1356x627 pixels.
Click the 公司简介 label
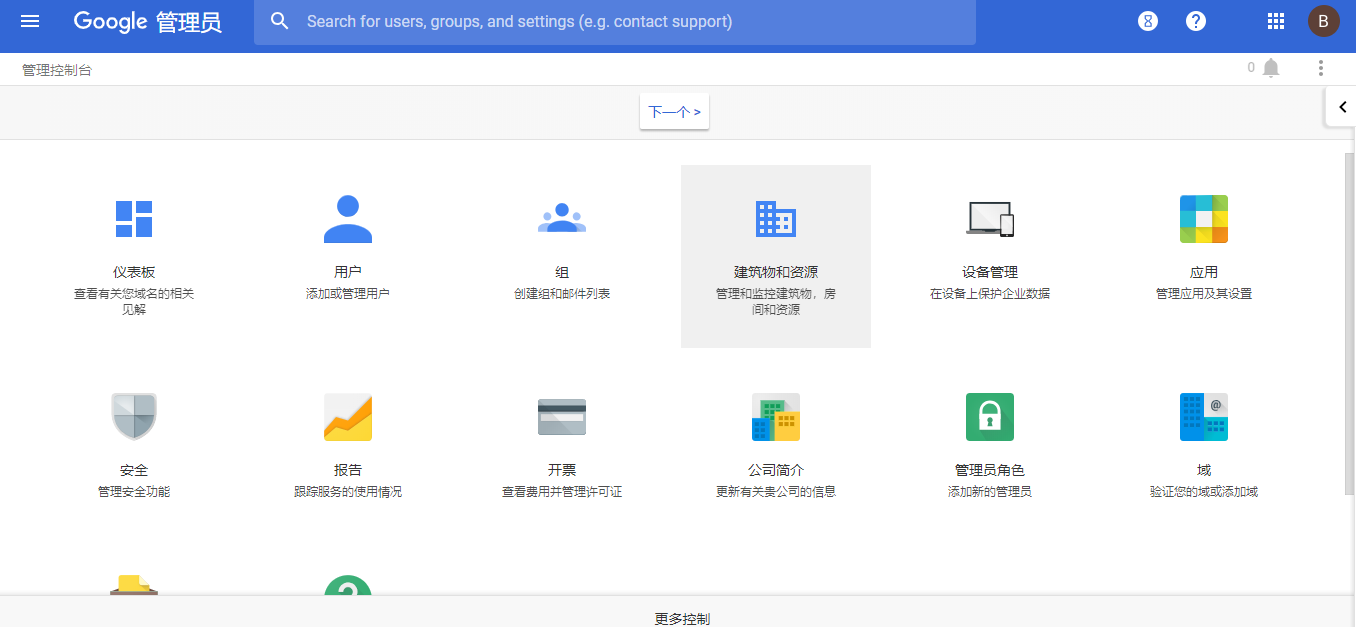pos(776,470)
